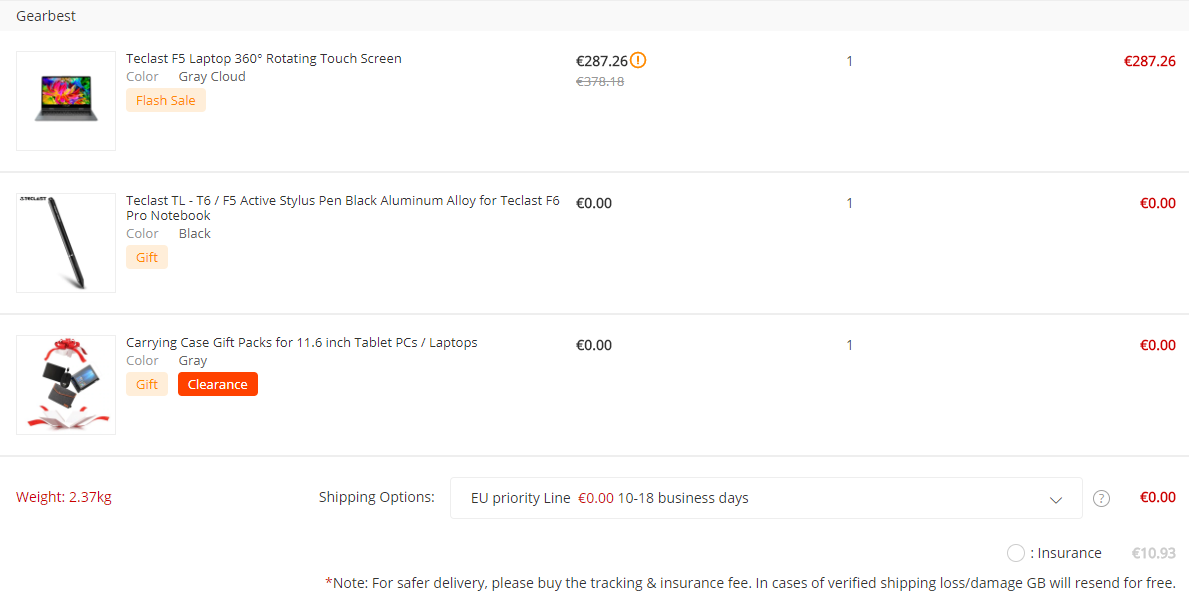Click the stylus pen product thumbnail
The height and width of the screenshot is (606, 1189).
pos(66,243)
